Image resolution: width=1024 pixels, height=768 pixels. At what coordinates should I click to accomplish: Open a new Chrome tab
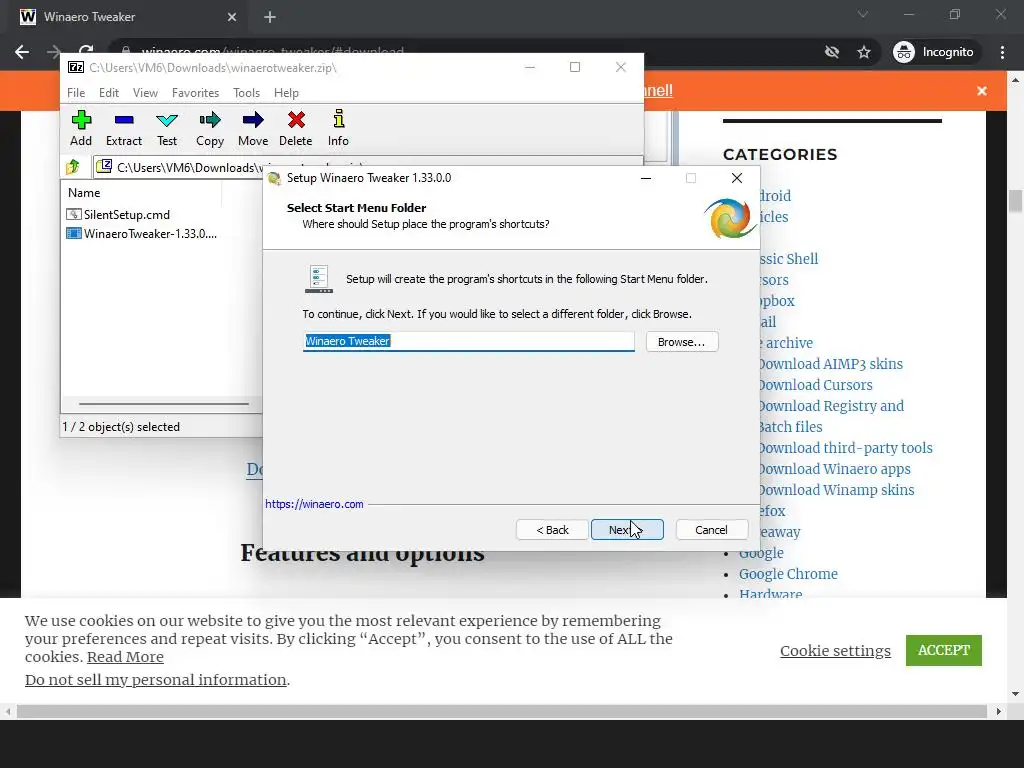[270, 17]
